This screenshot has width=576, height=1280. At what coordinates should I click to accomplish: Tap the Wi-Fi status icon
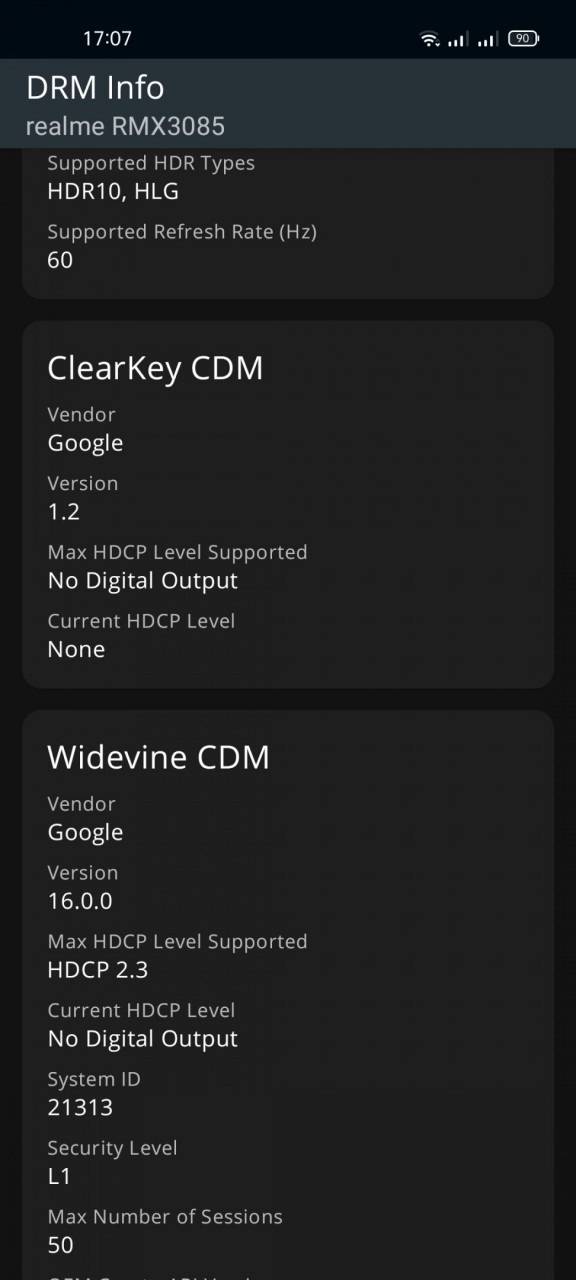pos(430,39)
